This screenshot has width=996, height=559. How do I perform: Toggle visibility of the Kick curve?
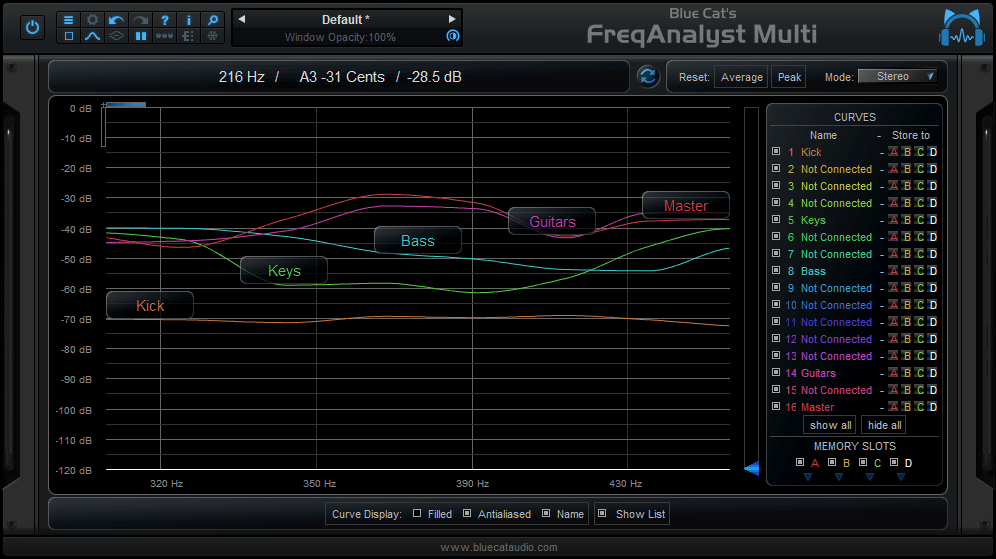776,152
